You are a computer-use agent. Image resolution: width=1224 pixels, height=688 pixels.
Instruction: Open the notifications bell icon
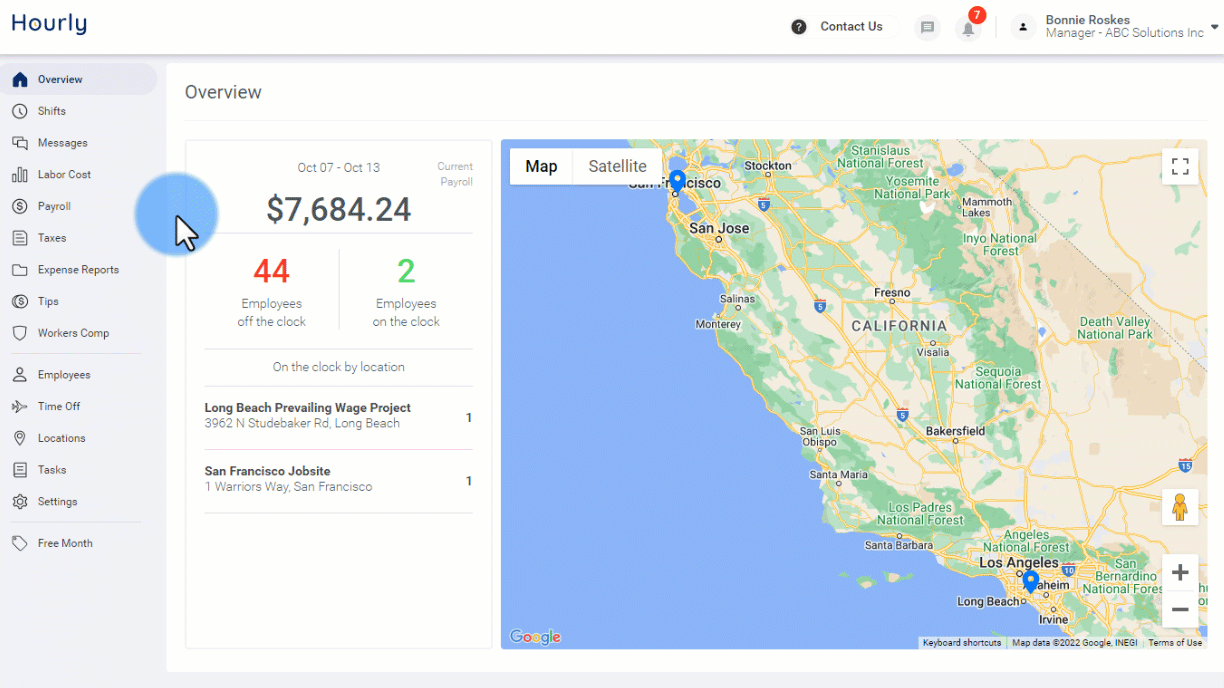[x=968, y=28]
